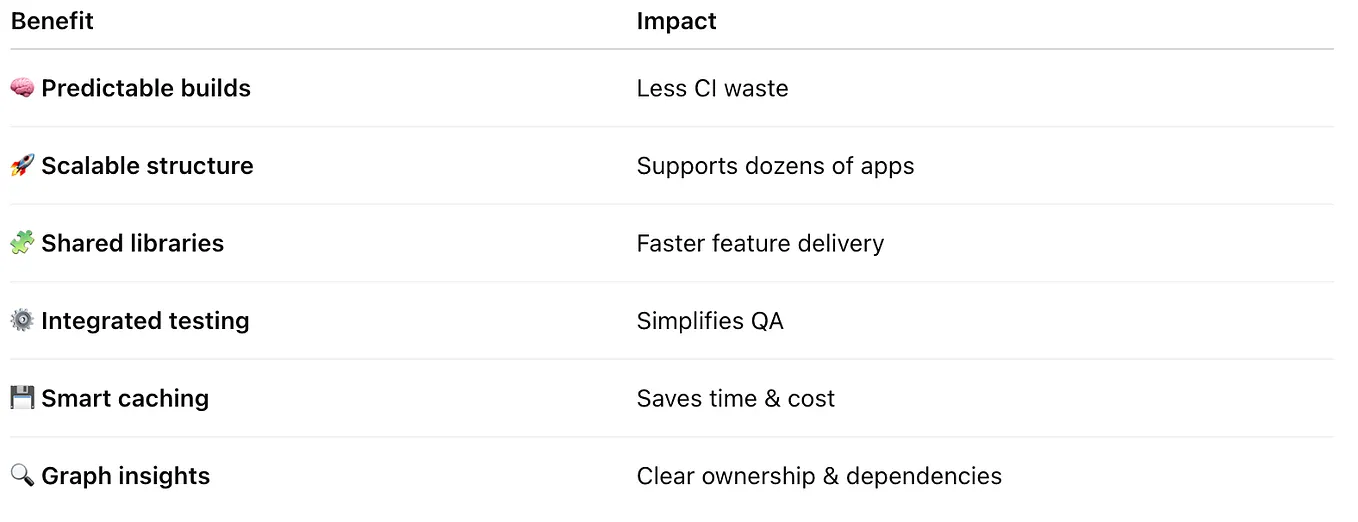
Task: Click the rocket emoji icon
Action: coord(22,166)
